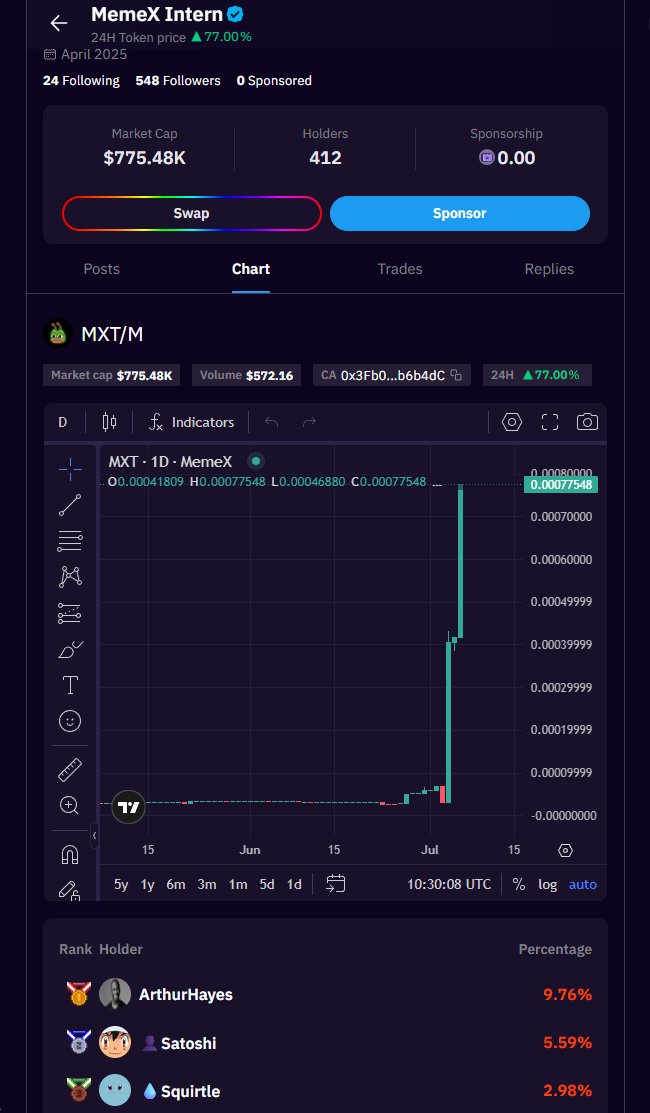This screenshot has width=650, height=1113.
Task: Switch to the Trades tab
Action: 400,269
